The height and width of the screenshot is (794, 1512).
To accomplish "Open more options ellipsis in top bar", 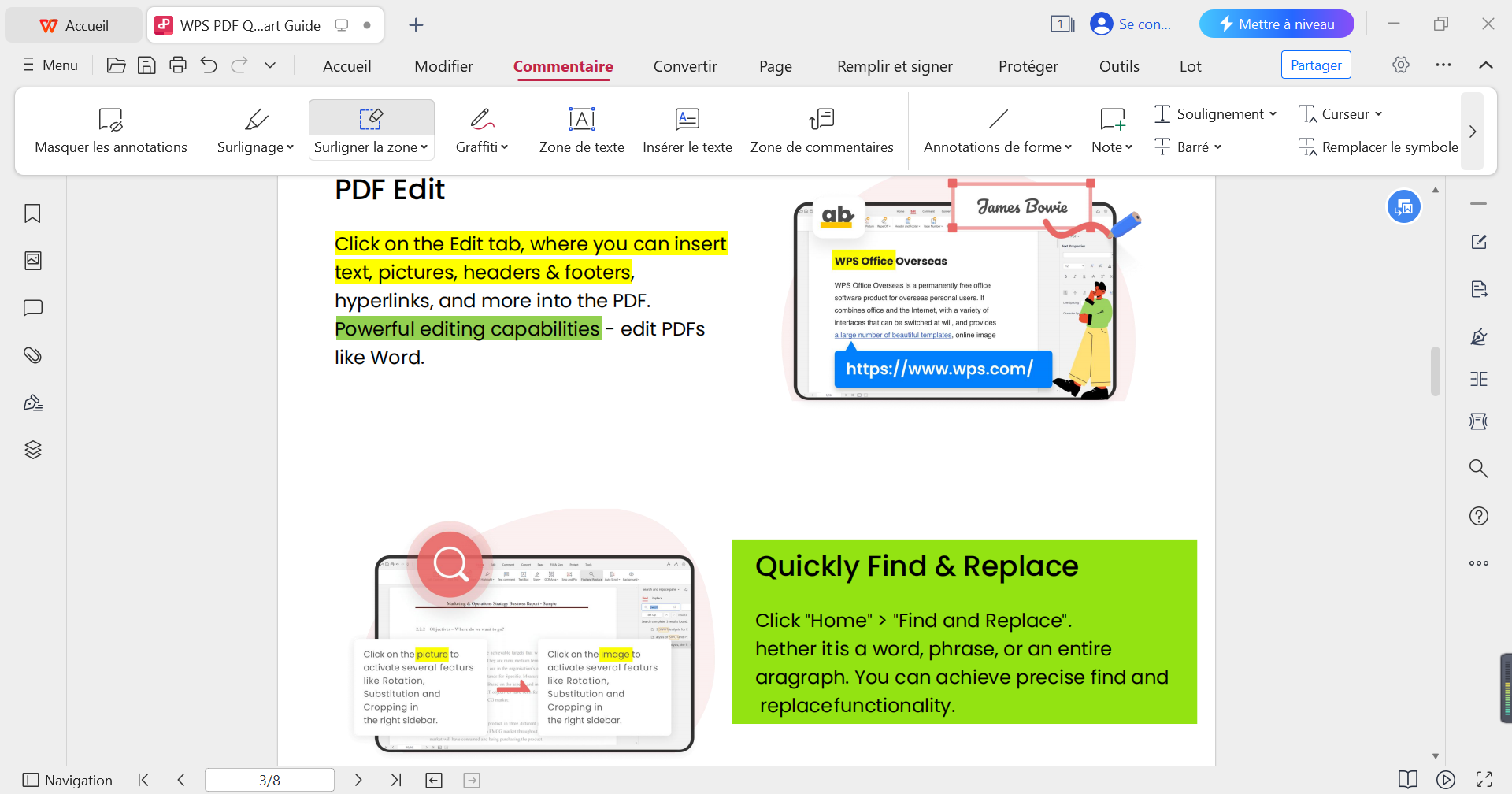I will tap(1443, 65).
